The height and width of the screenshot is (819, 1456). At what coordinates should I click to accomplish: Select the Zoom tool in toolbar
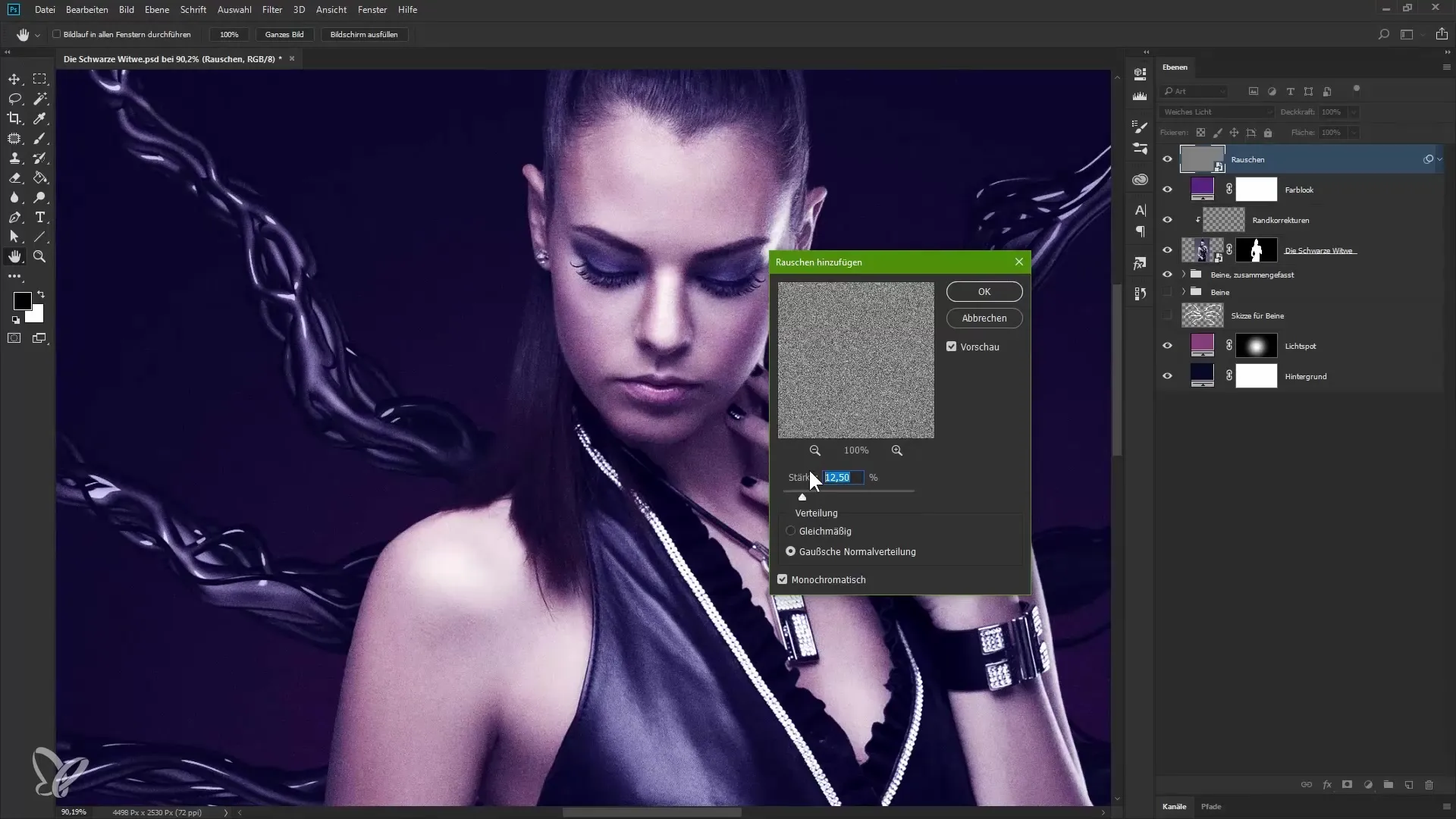(39, 257)
